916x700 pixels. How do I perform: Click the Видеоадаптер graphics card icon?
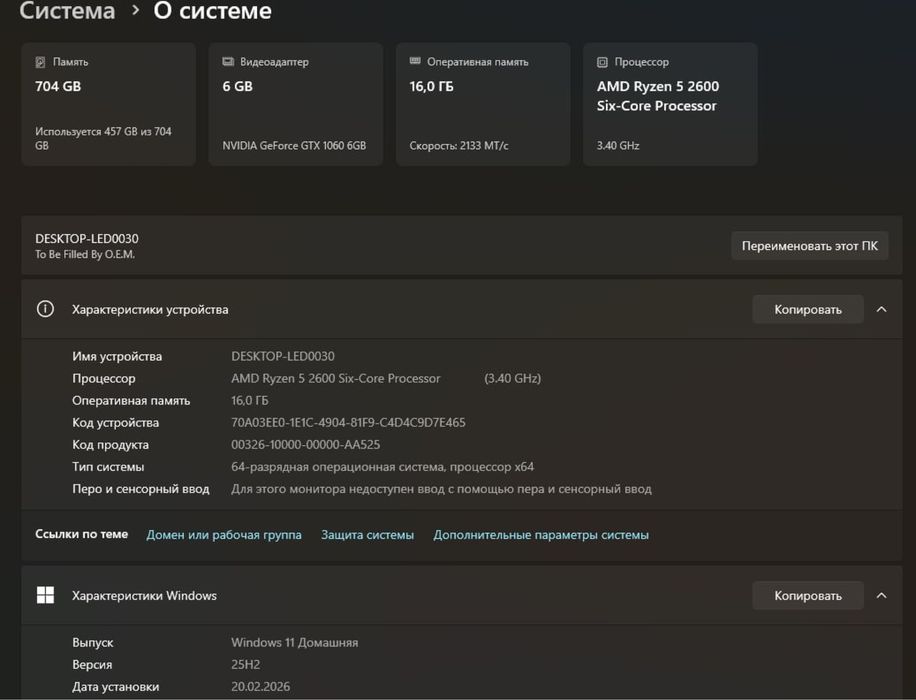[x=228, y=61]
